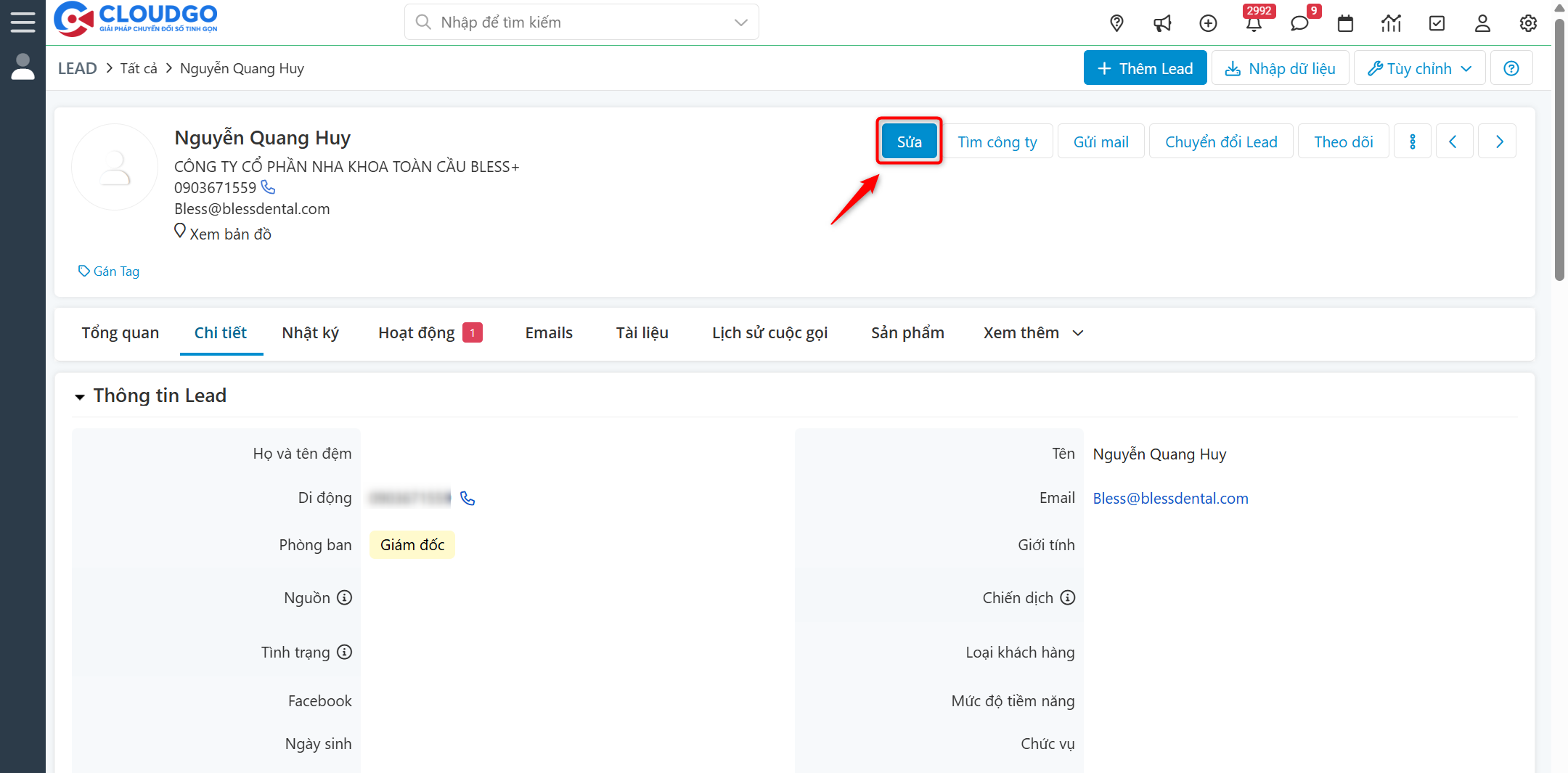Switch to the Emails tab

[x=549, y=332]
